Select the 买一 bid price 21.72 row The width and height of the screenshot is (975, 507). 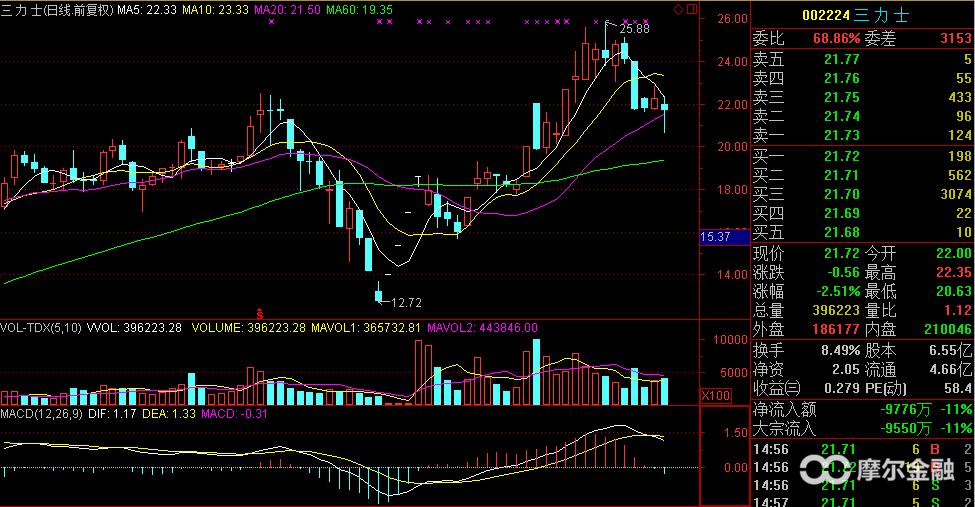862,157
